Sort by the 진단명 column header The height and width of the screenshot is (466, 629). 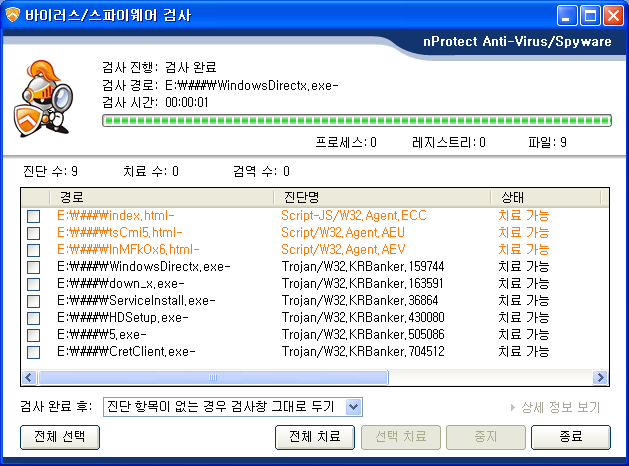pyautogui.click(x=382, y=197)
